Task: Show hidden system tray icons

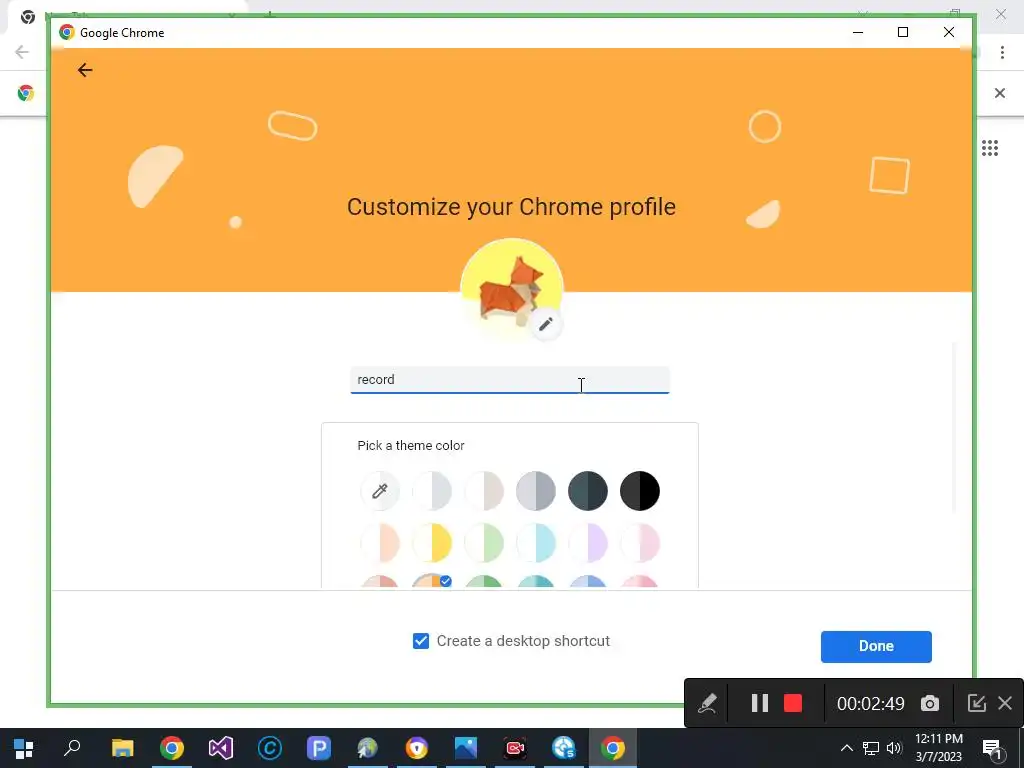Action: click(846, 748)
